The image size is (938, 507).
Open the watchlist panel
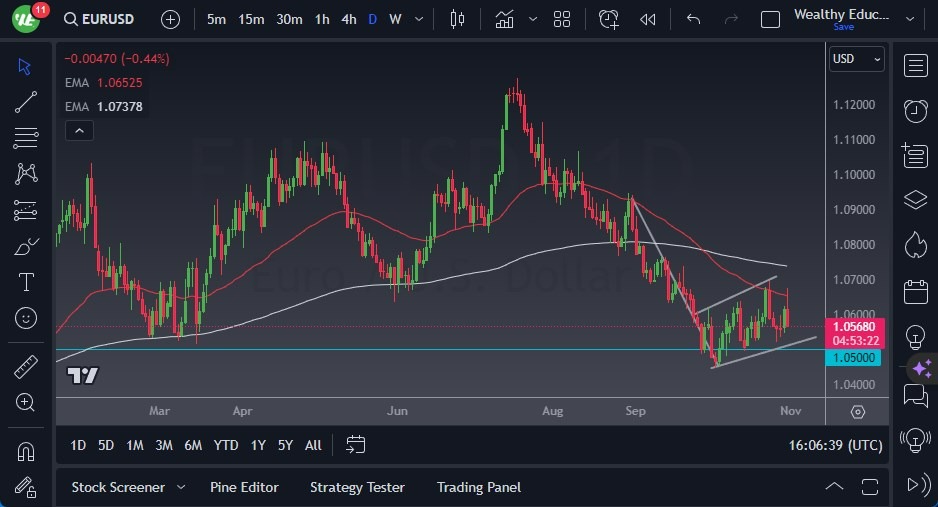click(x=915, y=66)
